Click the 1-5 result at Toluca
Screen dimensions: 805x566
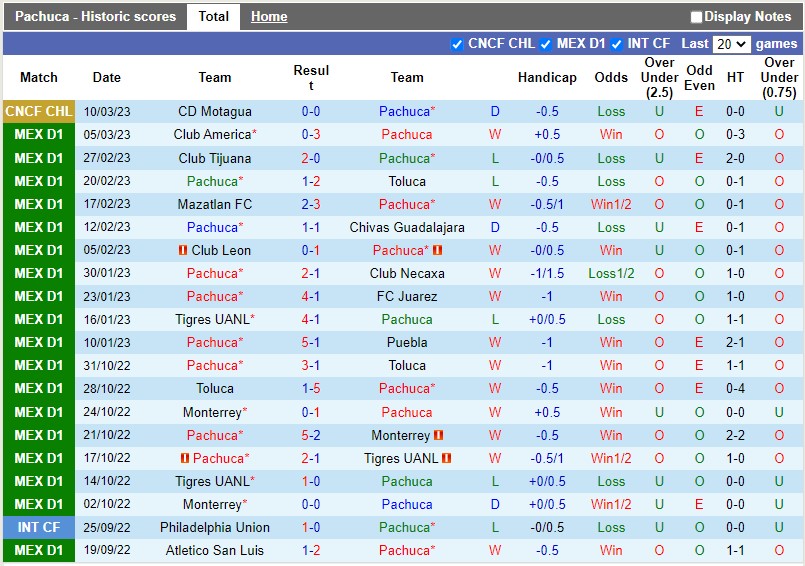(x=311, y=389)
